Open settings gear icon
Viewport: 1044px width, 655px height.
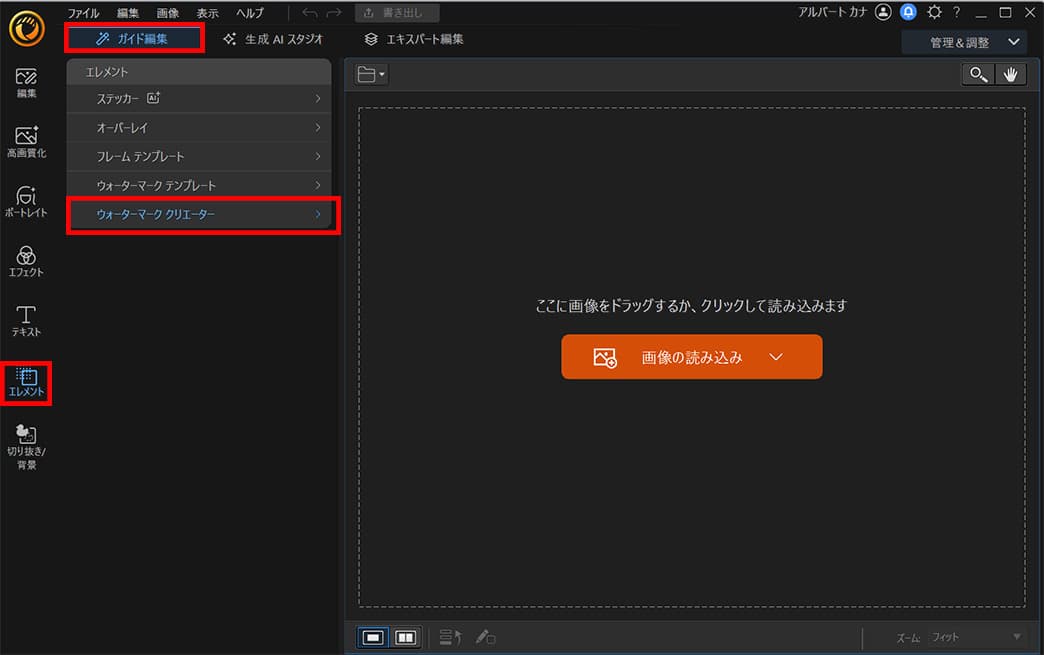[x=934, y=12]
